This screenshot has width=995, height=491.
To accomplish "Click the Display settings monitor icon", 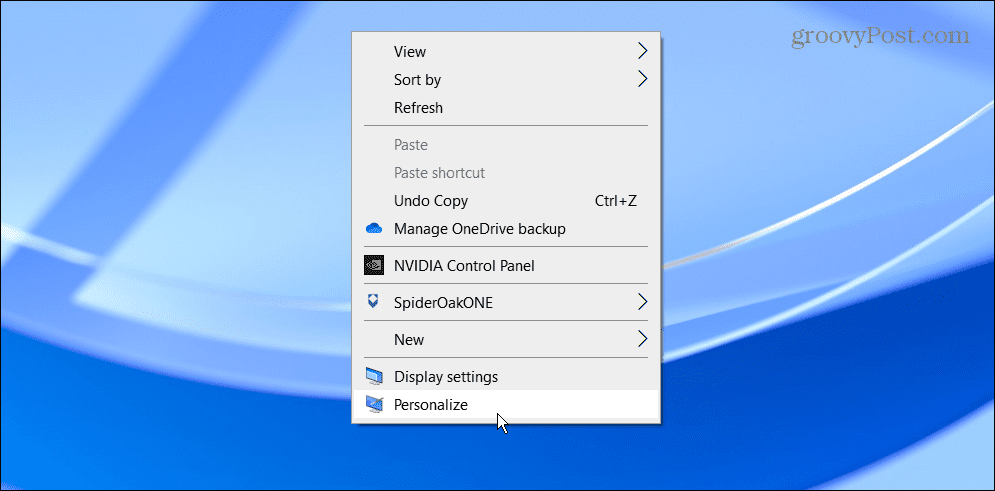I will pos(374,377).
